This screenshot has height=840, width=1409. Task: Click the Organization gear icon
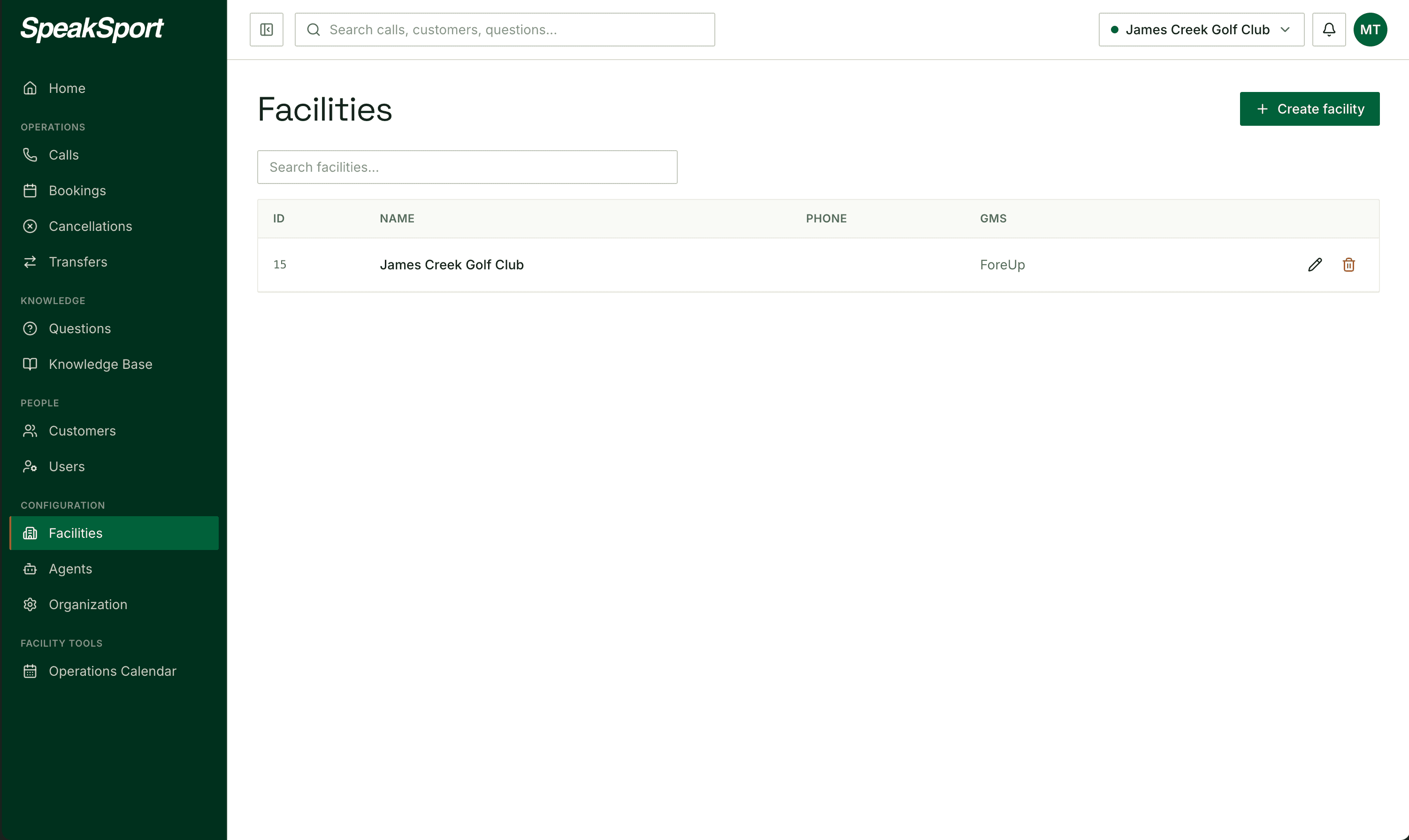[30, 604]
